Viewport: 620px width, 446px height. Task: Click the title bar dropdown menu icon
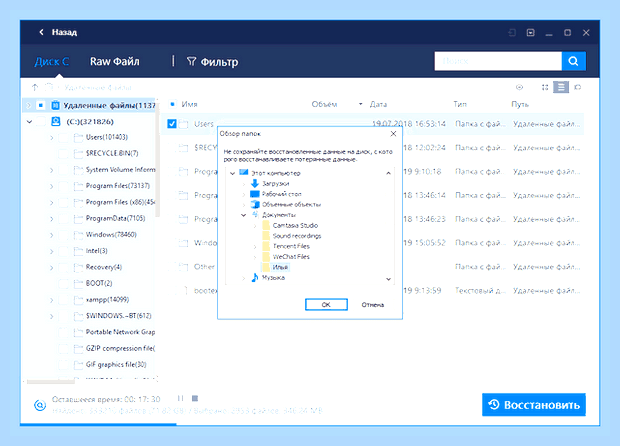(x=531, y=32)
